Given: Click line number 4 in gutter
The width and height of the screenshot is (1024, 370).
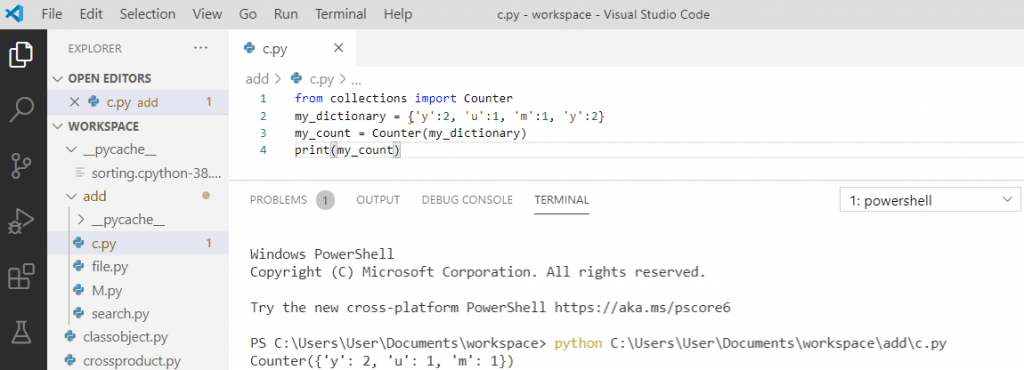Looking at the screenshot, I should pyautogui.click(x=263, y=151).
